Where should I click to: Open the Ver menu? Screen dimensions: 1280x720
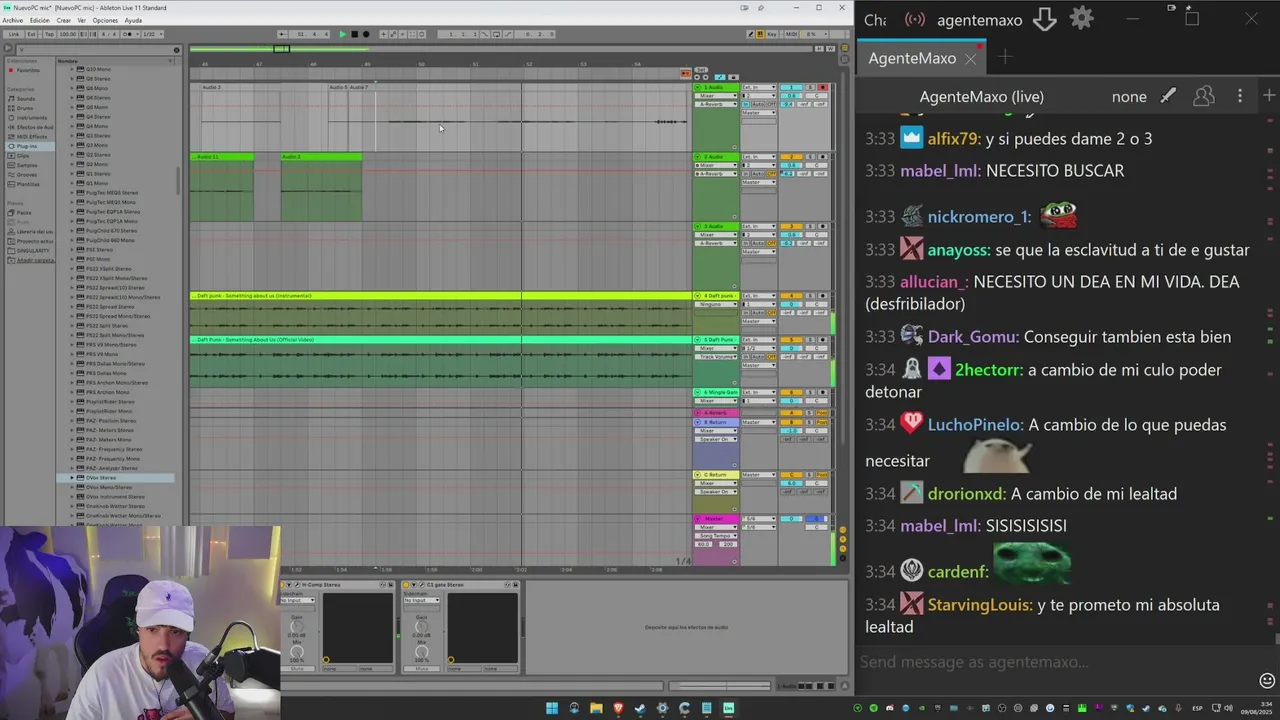click(x=81, y=20)
